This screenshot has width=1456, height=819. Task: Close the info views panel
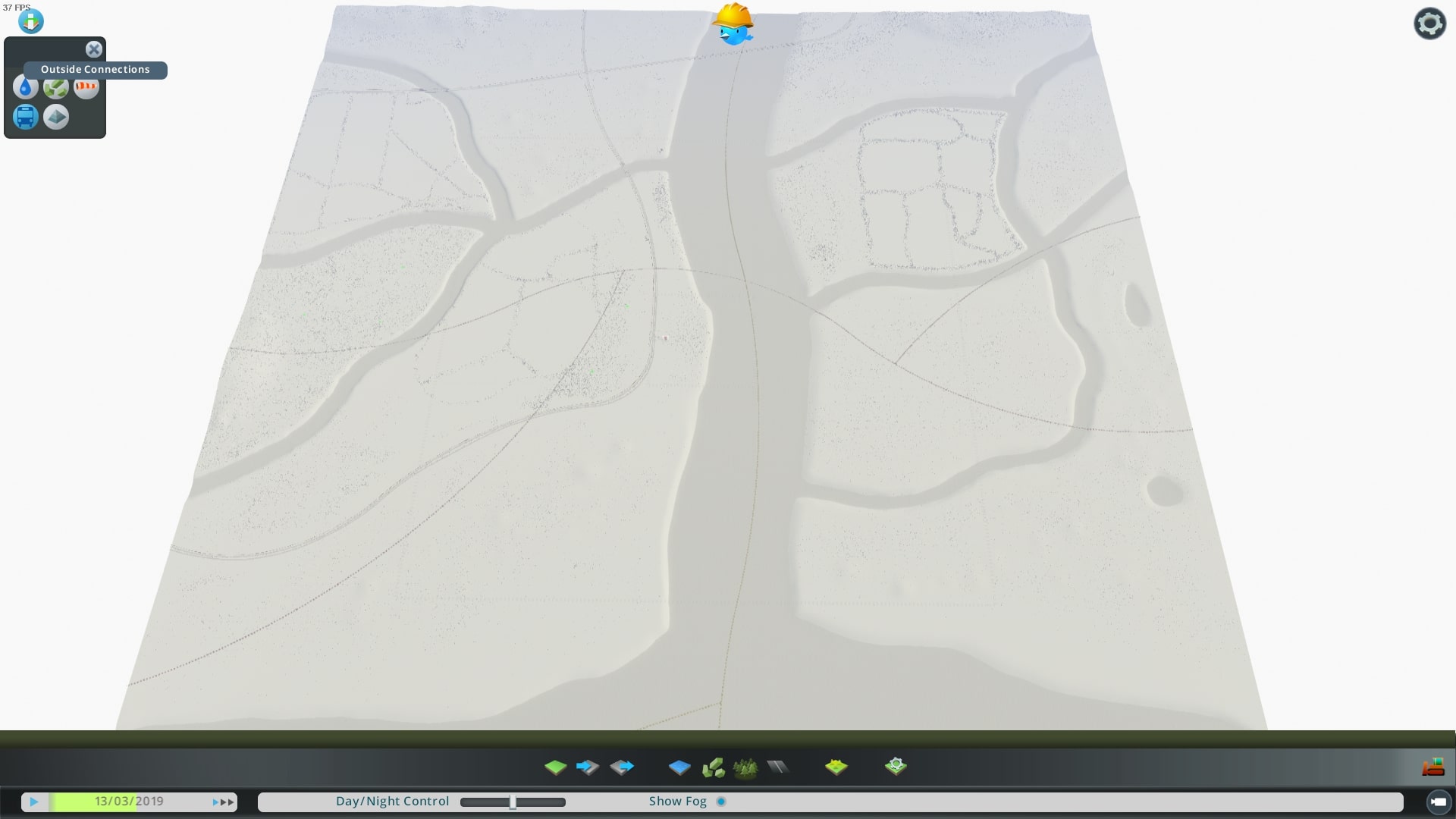click(94, 49)
